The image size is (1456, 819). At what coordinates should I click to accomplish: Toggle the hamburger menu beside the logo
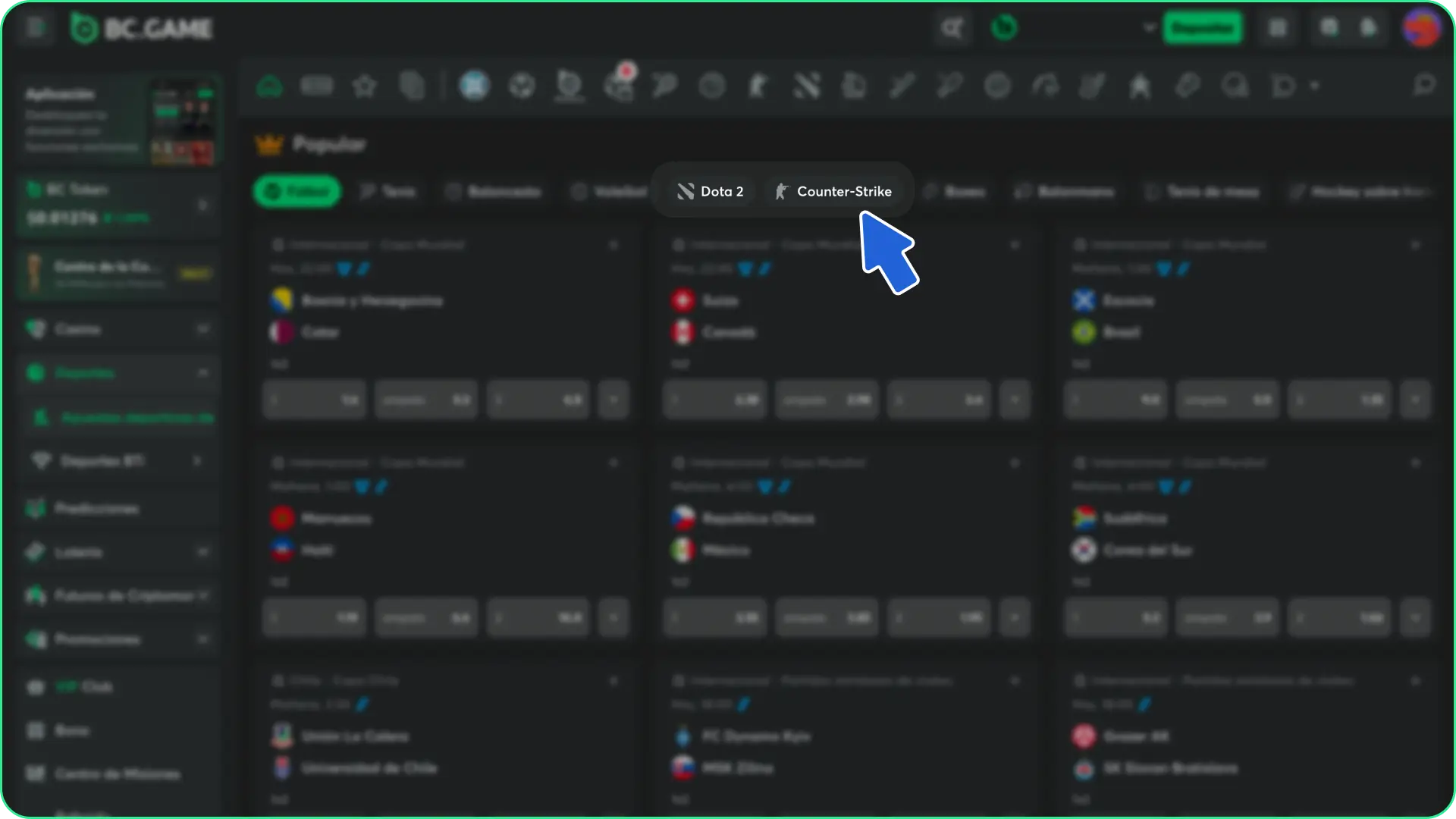(x=35, y=28)
